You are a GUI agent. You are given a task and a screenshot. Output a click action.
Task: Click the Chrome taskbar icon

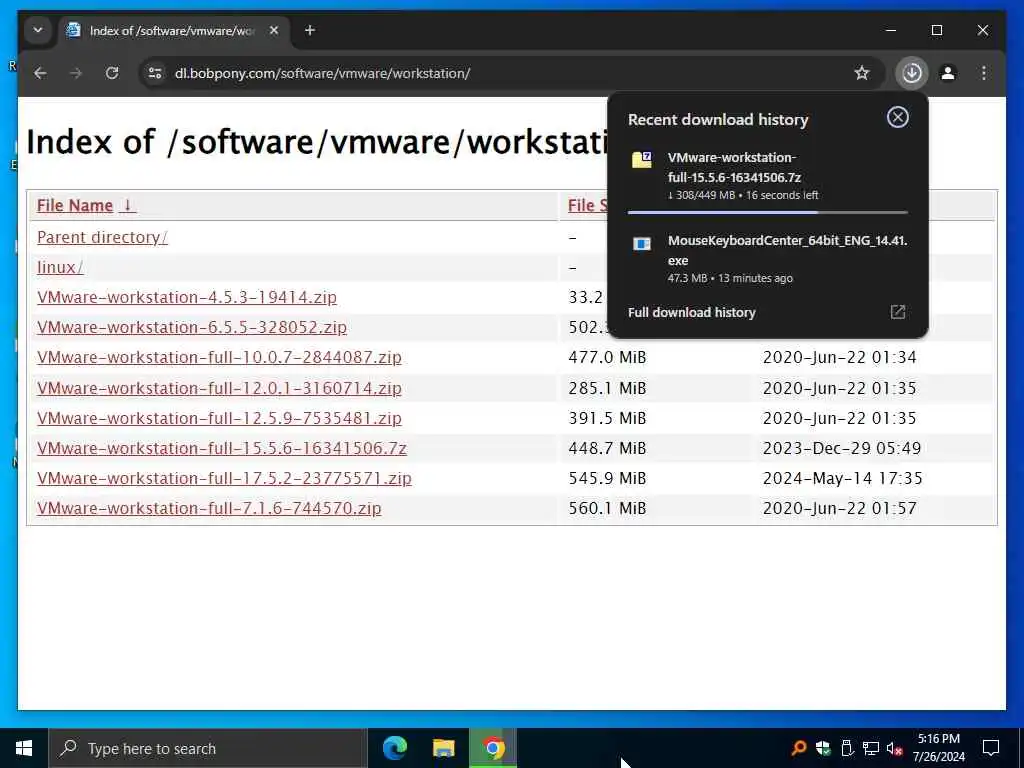[x=493, y=748]
